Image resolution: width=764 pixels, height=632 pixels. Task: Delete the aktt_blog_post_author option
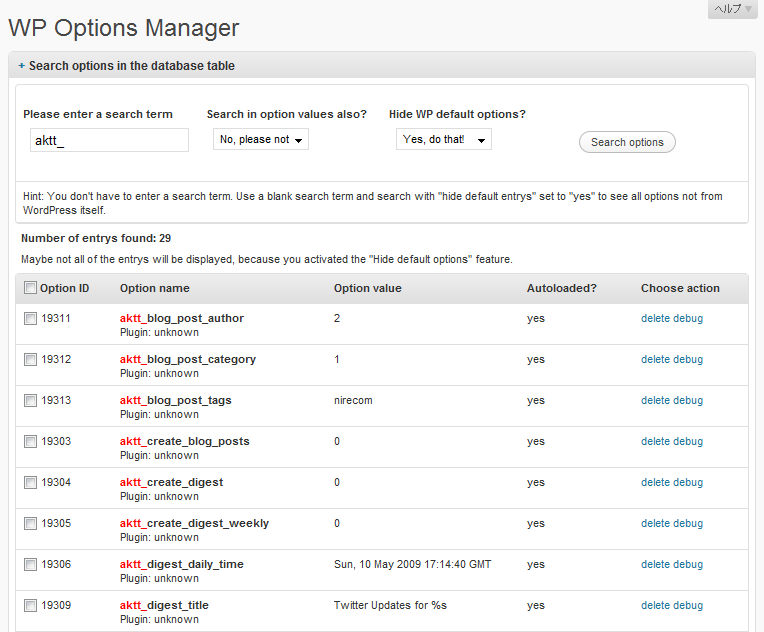[655, 318]
